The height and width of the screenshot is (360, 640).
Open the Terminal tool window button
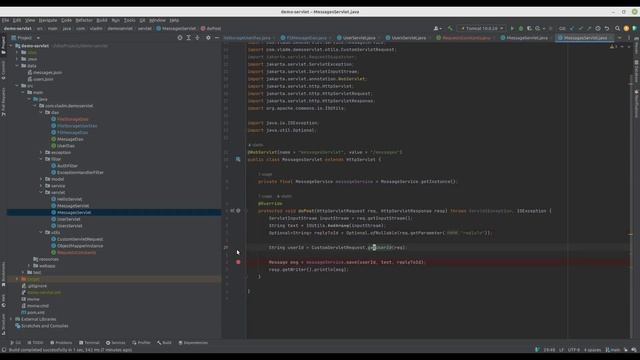[89, 342]
